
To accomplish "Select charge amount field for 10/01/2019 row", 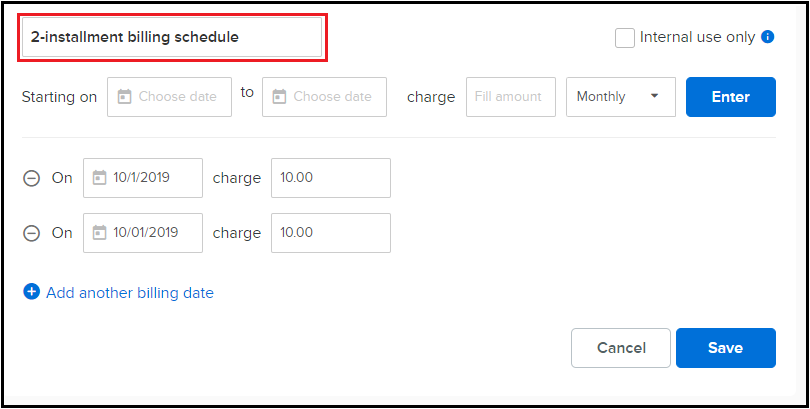I will point(331,233).
